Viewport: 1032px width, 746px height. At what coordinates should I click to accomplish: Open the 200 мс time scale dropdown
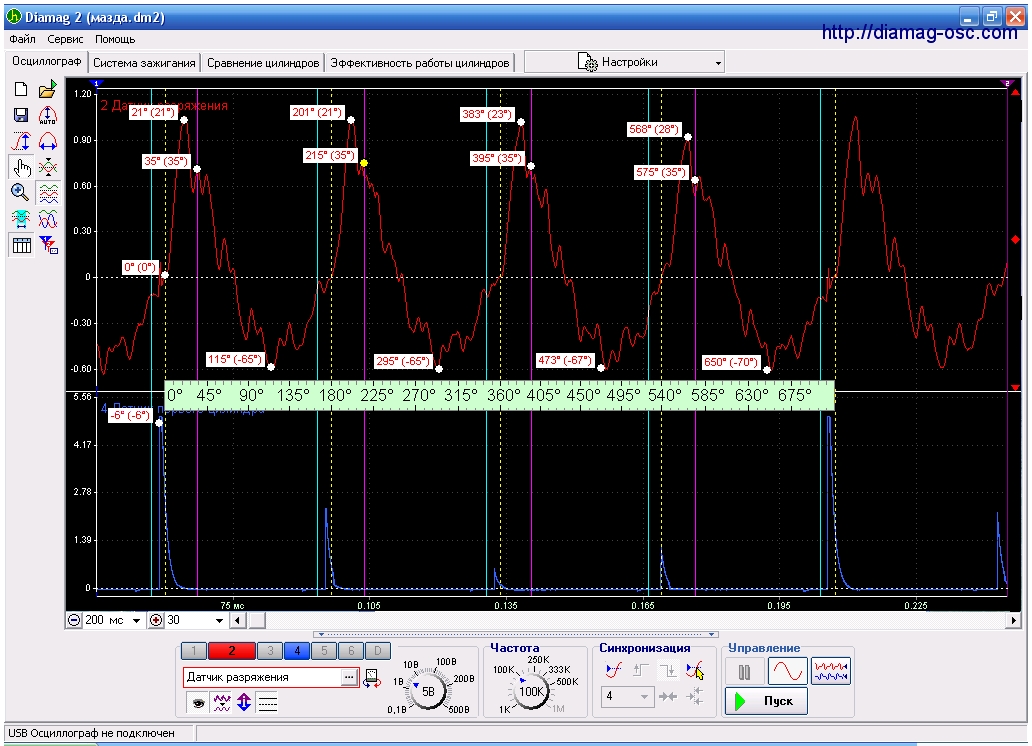[x=136, y=620]
